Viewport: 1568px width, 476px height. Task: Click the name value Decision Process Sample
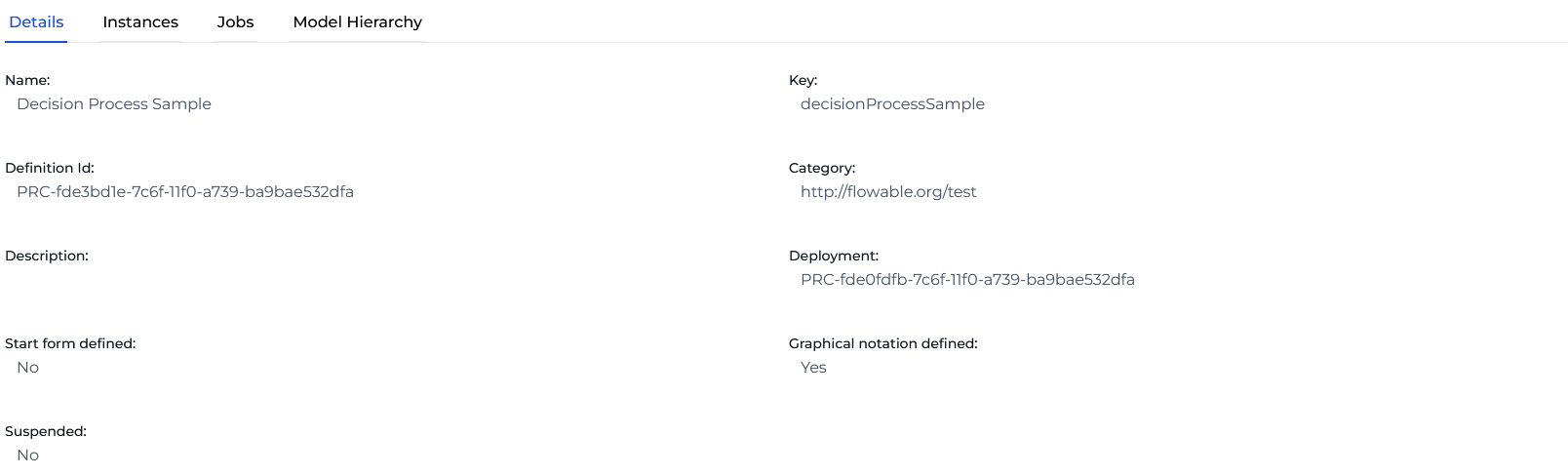click(x=113, y=104)
